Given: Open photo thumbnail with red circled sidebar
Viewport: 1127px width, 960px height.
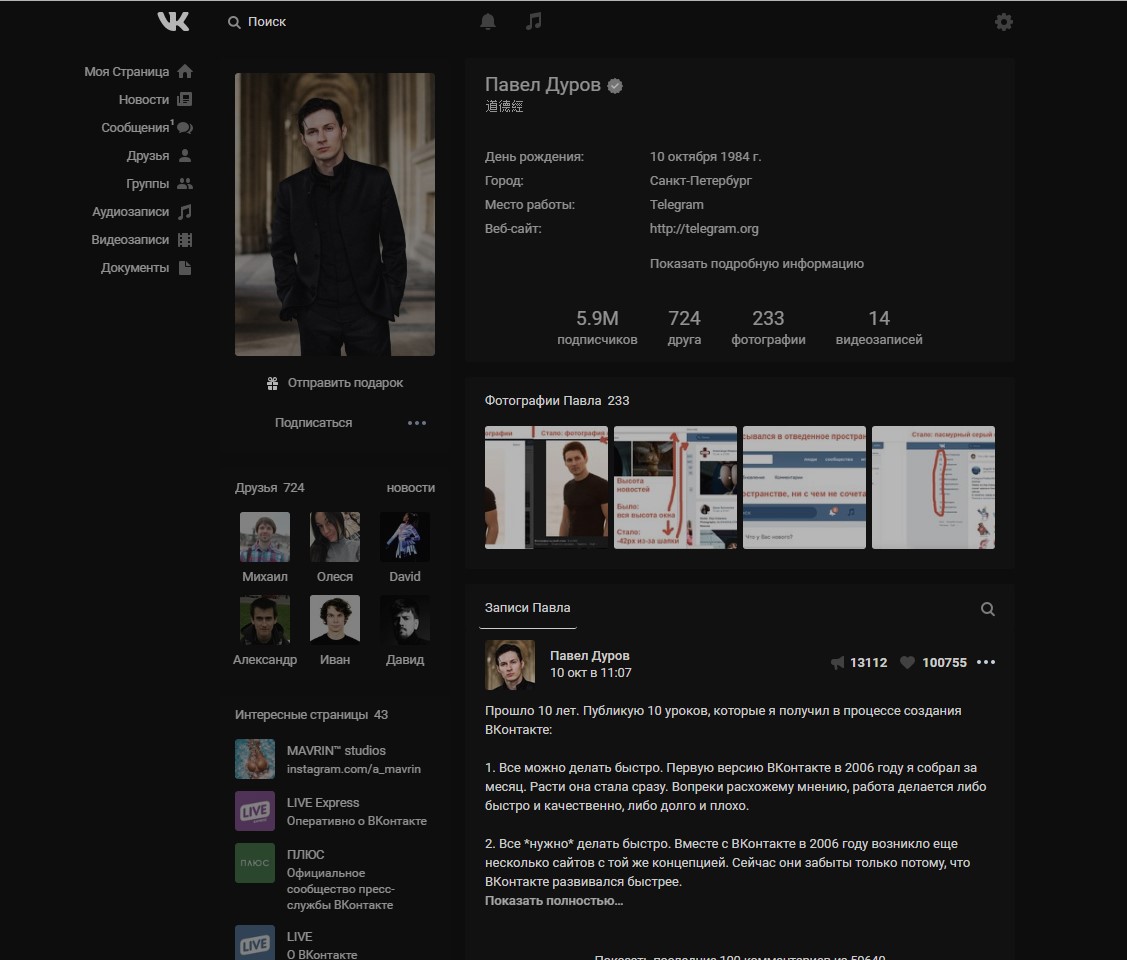Looking at the screenshot, I should coord(934,487).
